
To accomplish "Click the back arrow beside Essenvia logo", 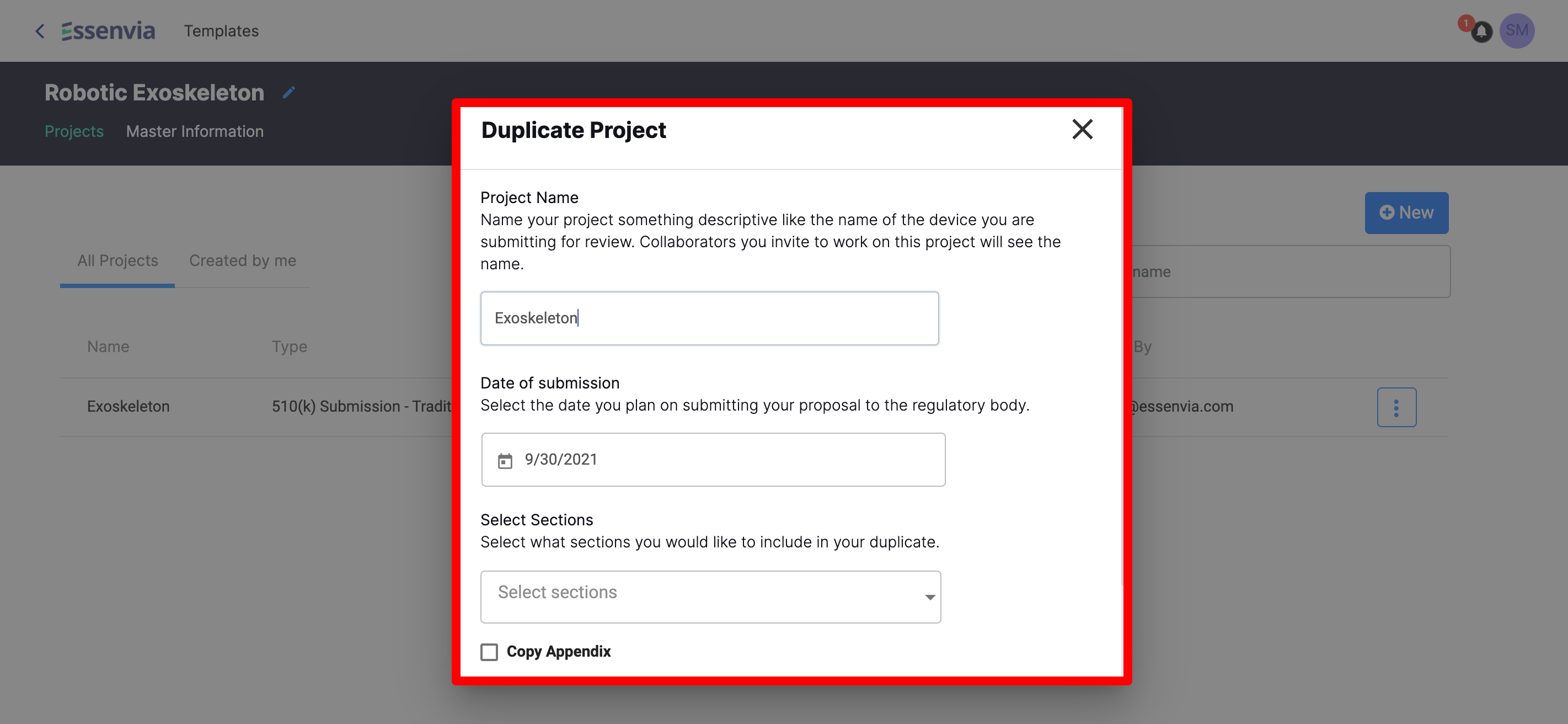I will pos(40,31).
